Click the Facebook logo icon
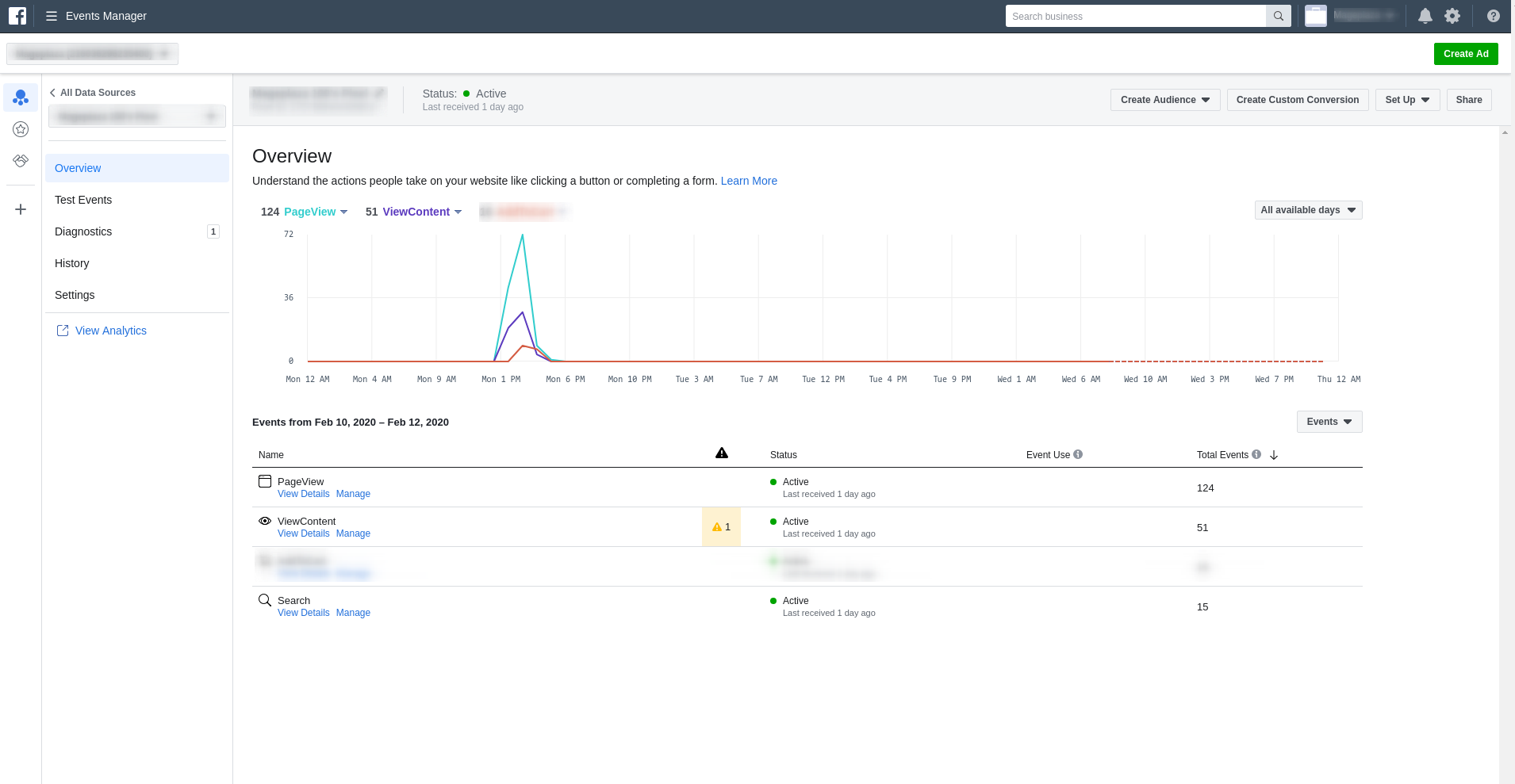Viewport: 1515px width, 784px height. tap(17, 16)
